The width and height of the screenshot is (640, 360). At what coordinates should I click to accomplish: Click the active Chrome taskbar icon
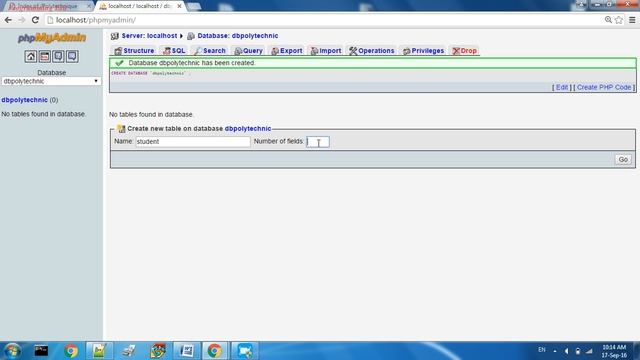click(x=214, y=351)
